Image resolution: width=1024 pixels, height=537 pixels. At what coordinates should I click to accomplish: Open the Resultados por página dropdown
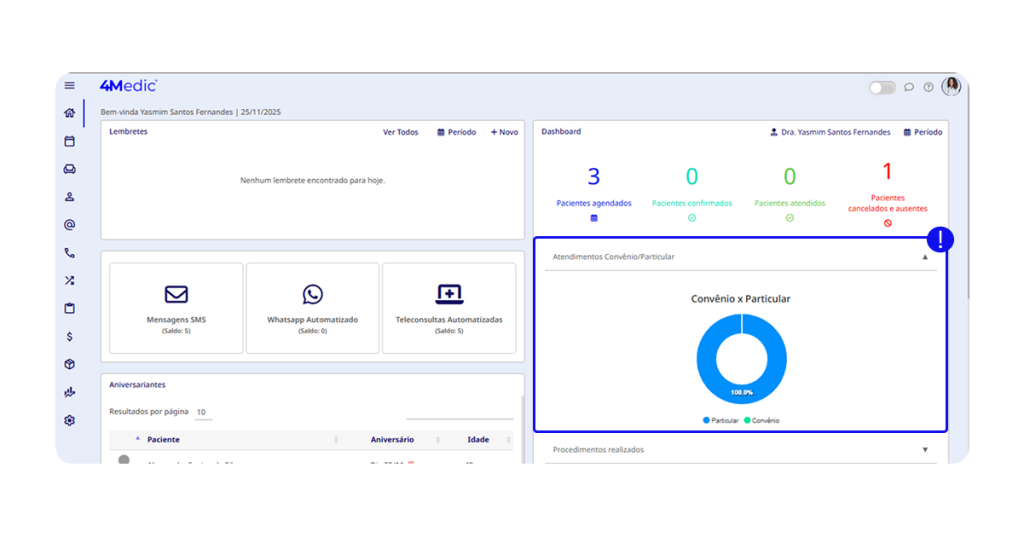pos(202,412)
